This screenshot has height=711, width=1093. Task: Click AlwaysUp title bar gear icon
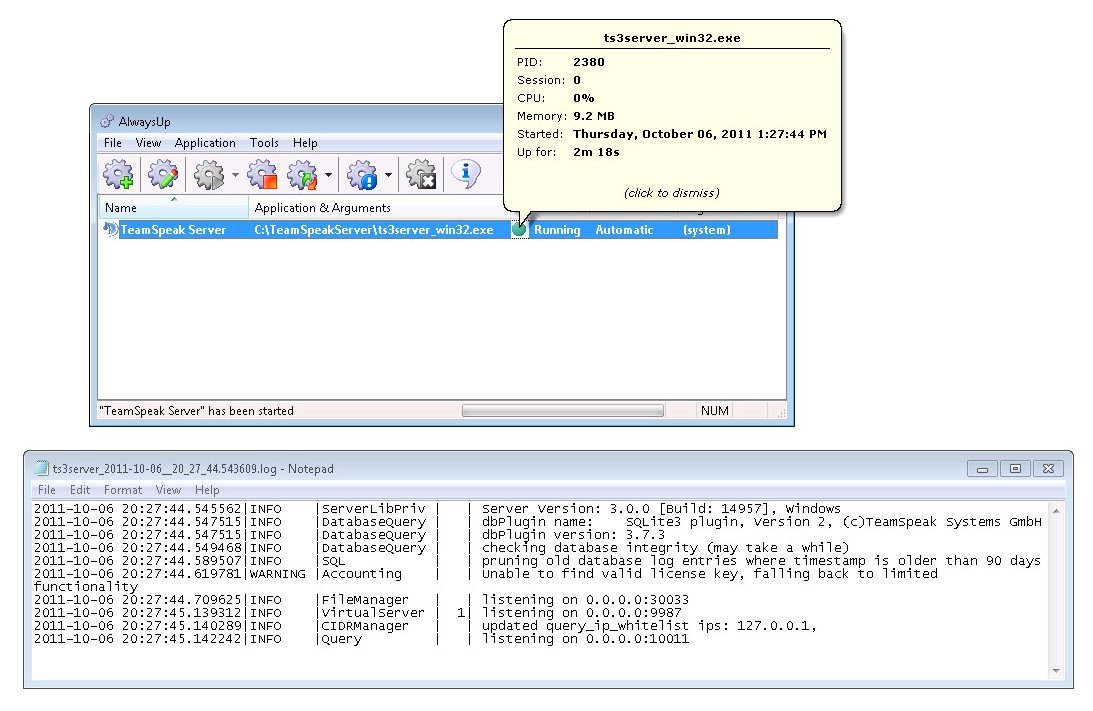click(107, 121)
